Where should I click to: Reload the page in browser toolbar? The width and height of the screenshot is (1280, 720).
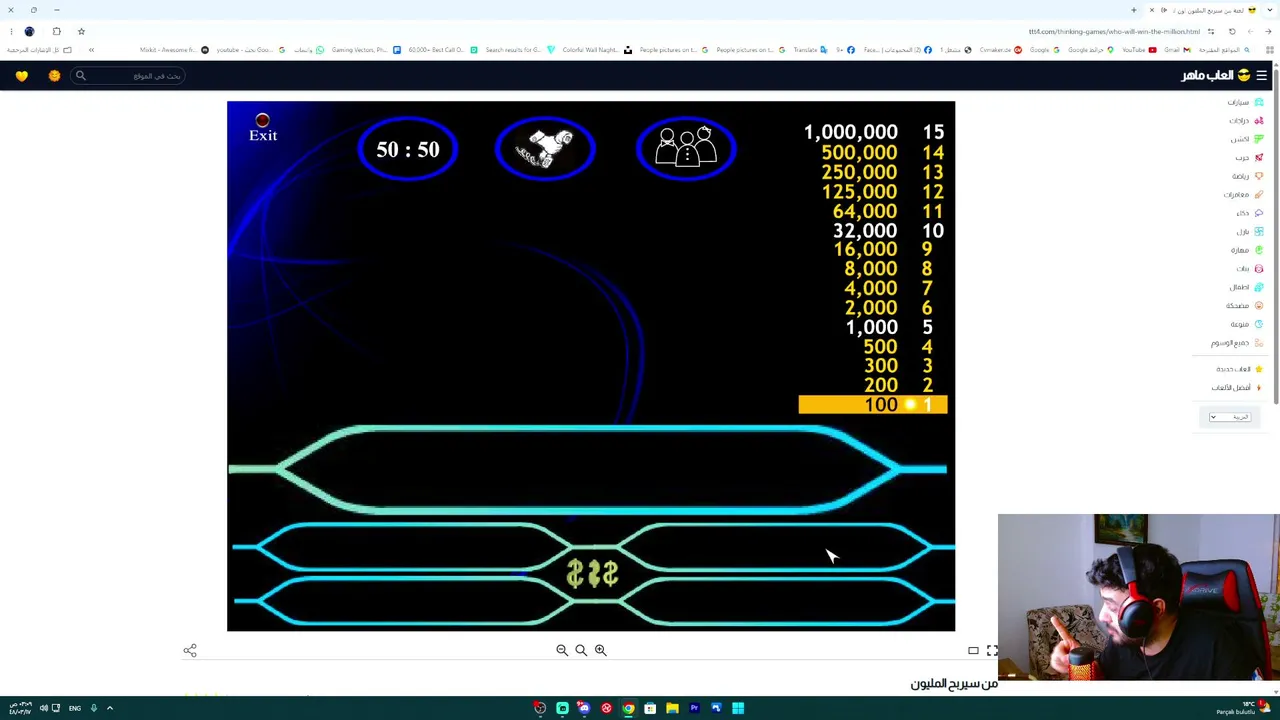(1232, 31)
